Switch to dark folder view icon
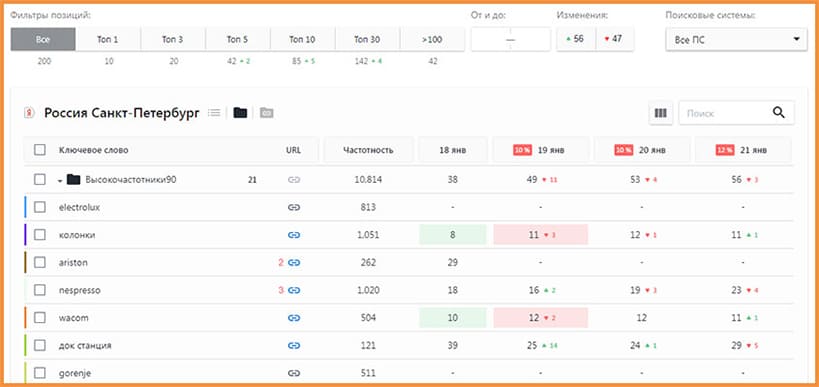This screenshot has width=819, height=387. [x=240, y=112]
